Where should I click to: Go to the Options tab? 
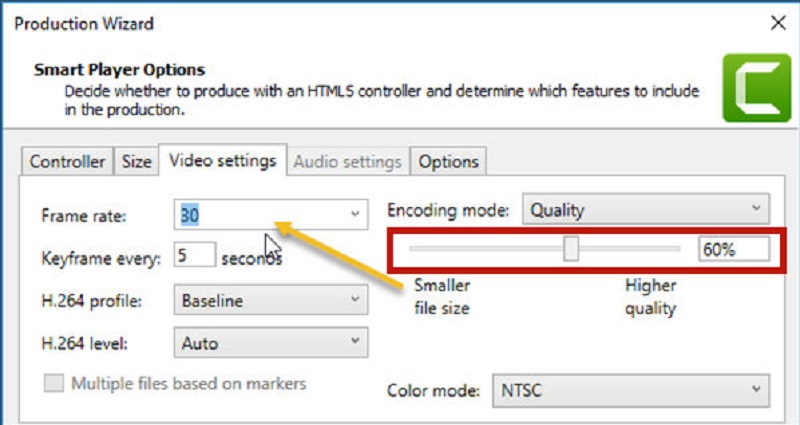(x=448, y=161)
